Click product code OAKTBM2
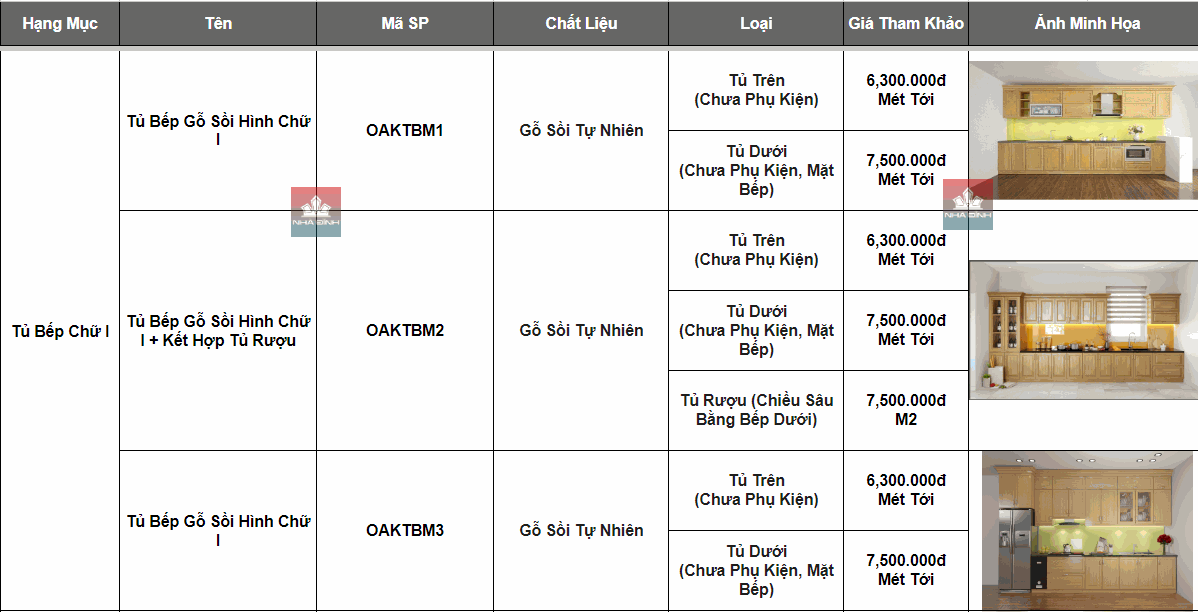 [405, 330]
